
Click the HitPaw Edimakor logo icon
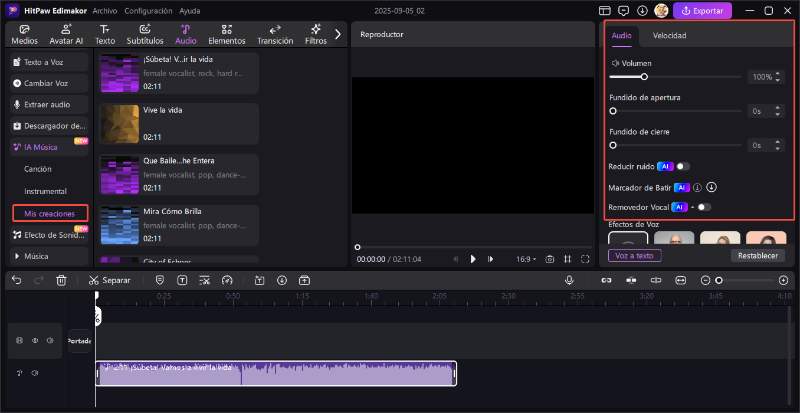pyautogui.click(x=12, y=11)
